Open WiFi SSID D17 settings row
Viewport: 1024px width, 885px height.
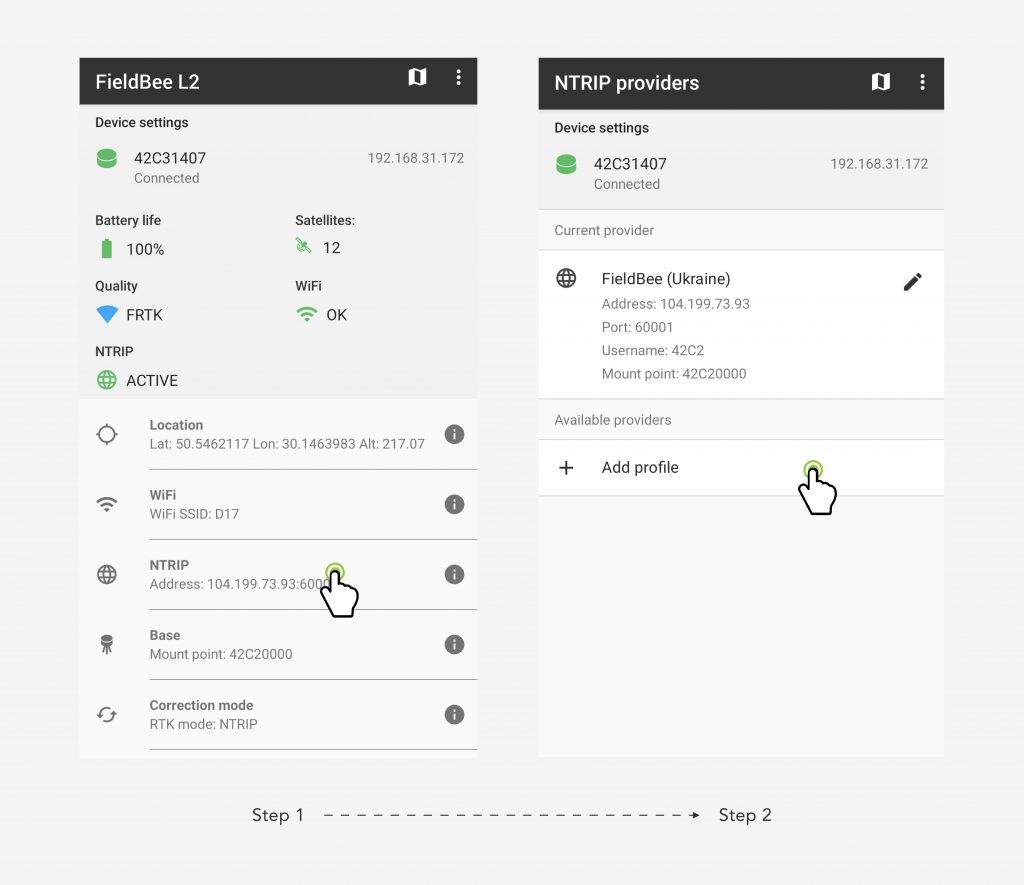click(x=278, y=504)
